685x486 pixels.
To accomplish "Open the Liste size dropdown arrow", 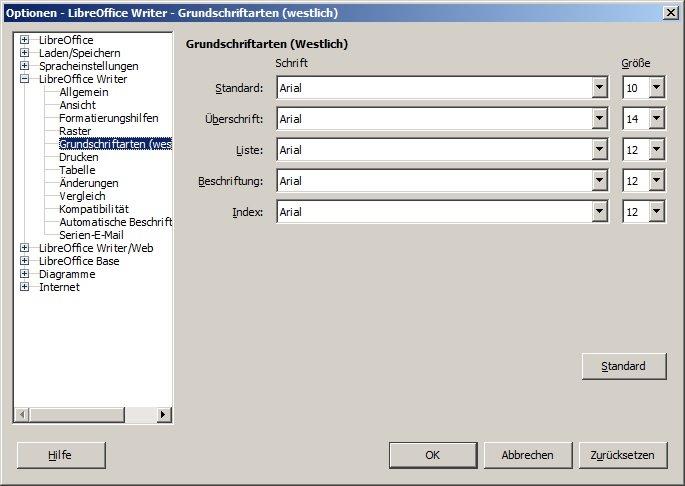I will (x=657, y=150).
